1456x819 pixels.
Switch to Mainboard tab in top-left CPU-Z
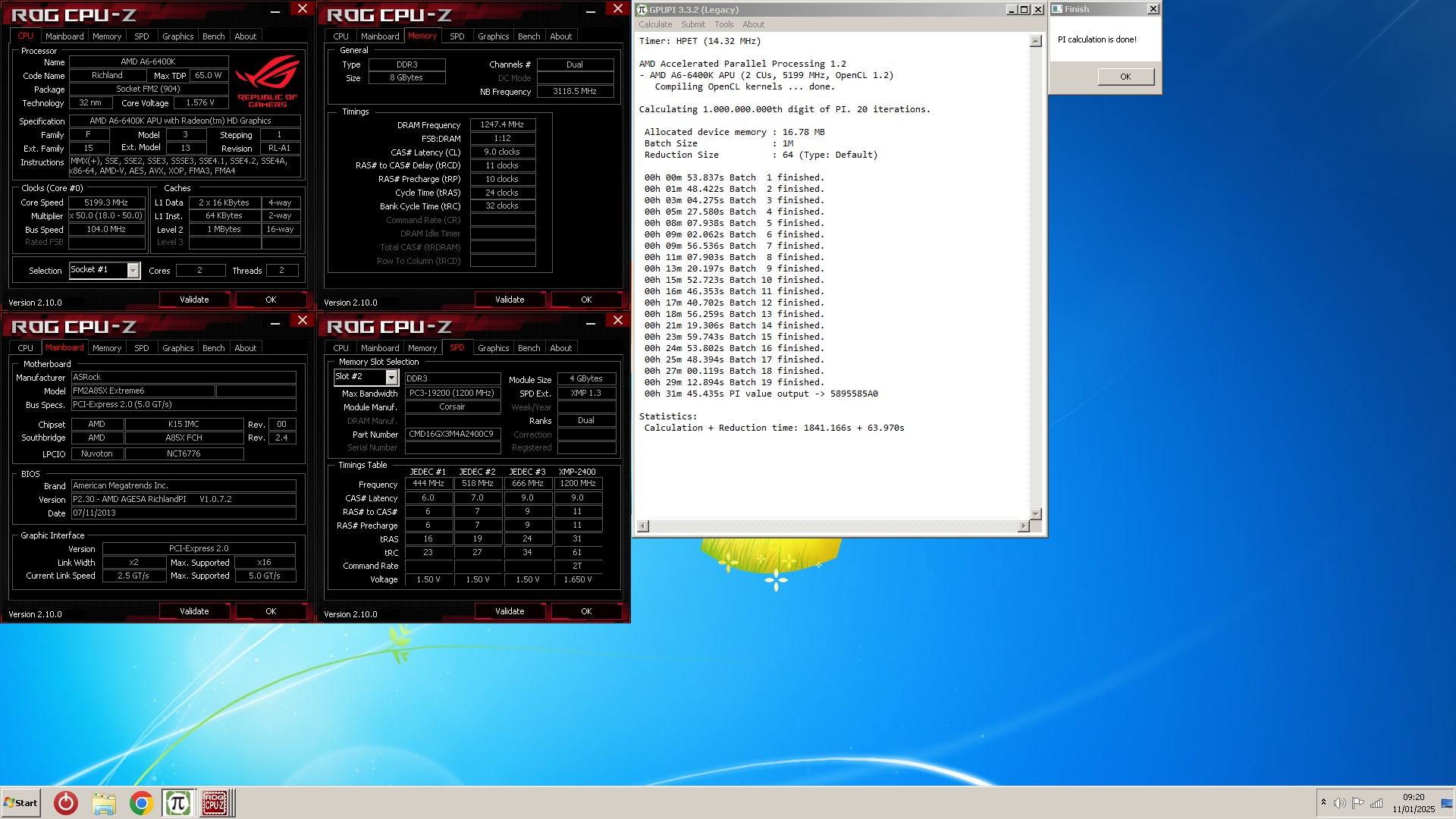point(64,36)
